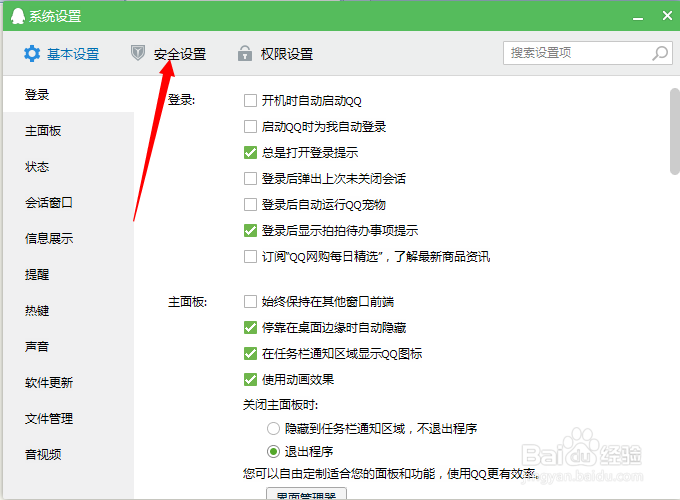Open 文件管理 in the sidebar
Screen dimensions: 680x500
coord(69,418)
